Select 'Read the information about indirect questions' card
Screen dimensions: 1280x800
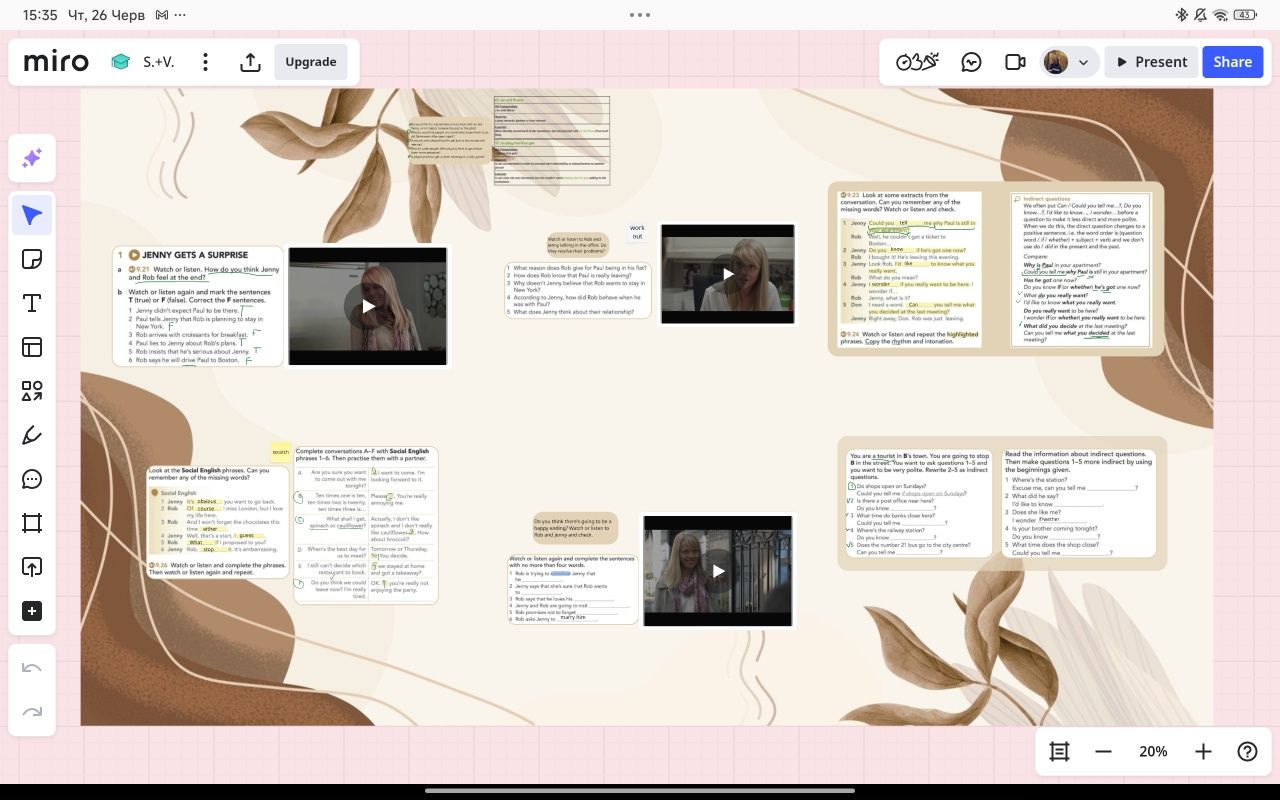coord(1080,503)
